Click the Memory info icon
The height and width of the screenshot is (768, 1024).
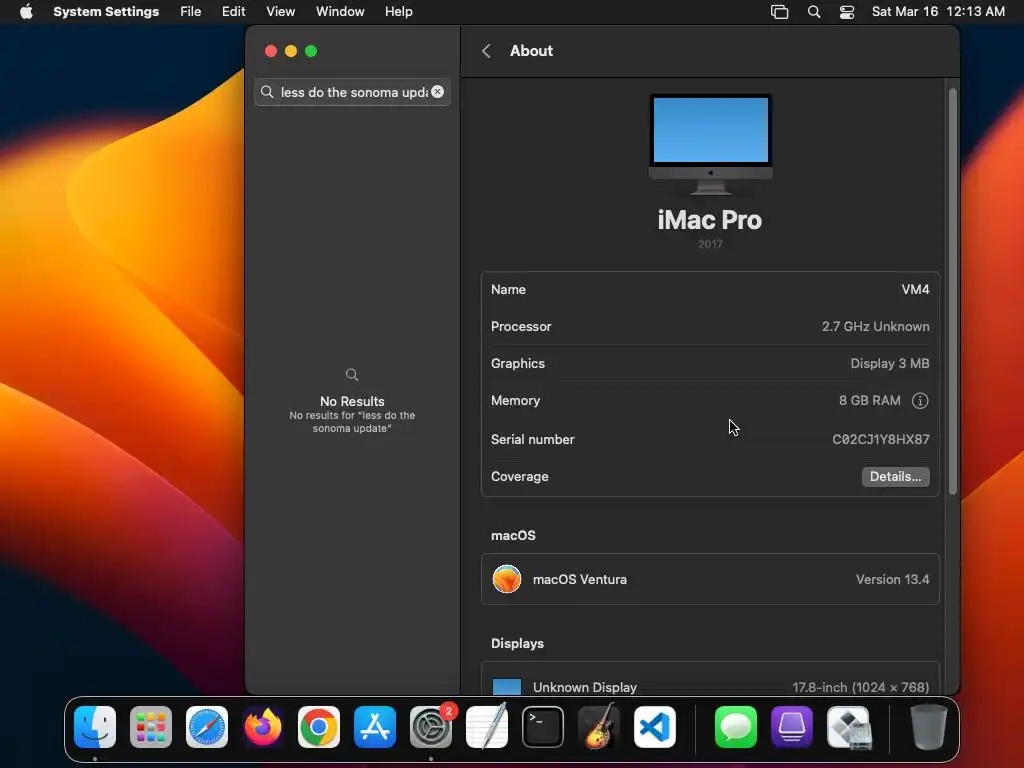click(x=920, y=401)
